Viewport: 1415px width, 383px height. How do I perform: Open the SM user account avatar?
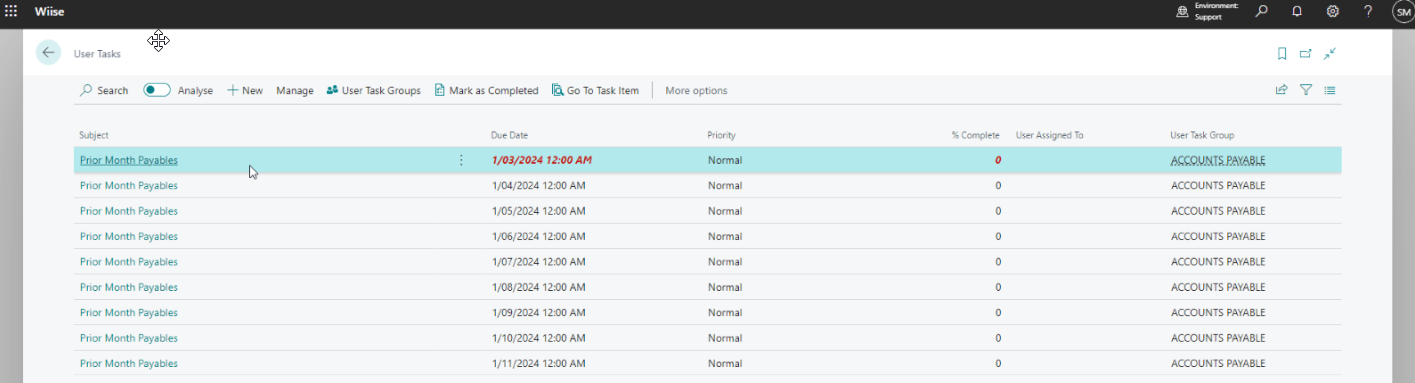[x=1403, y=11]
